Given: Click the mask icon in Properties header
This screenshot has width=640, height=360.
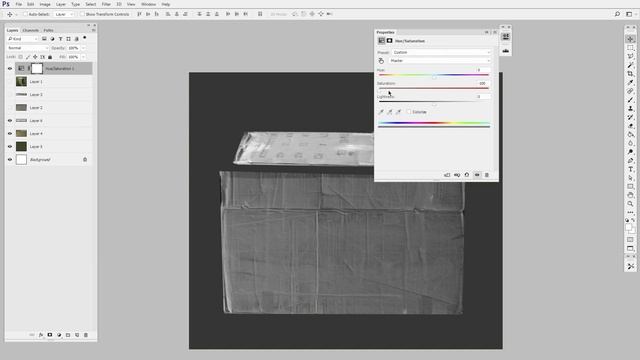Looking at the screenshot, I should point(389,41).
